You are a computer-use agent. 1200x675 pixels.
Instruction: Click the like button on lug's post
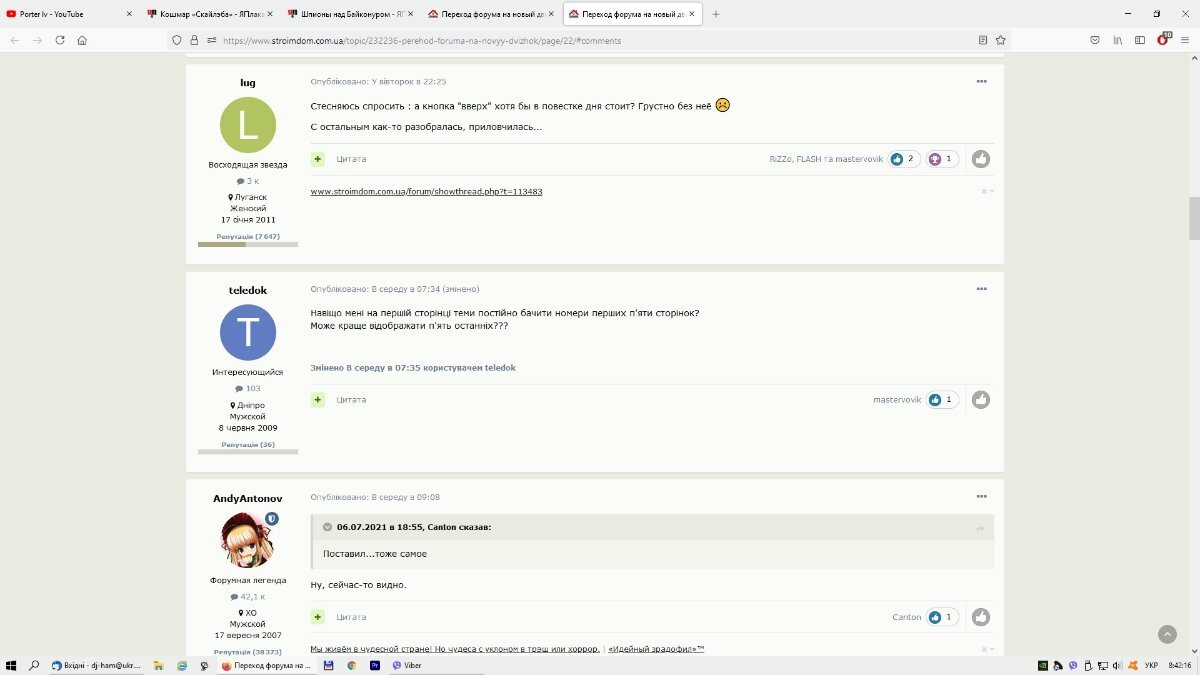[x=981, y=159]
